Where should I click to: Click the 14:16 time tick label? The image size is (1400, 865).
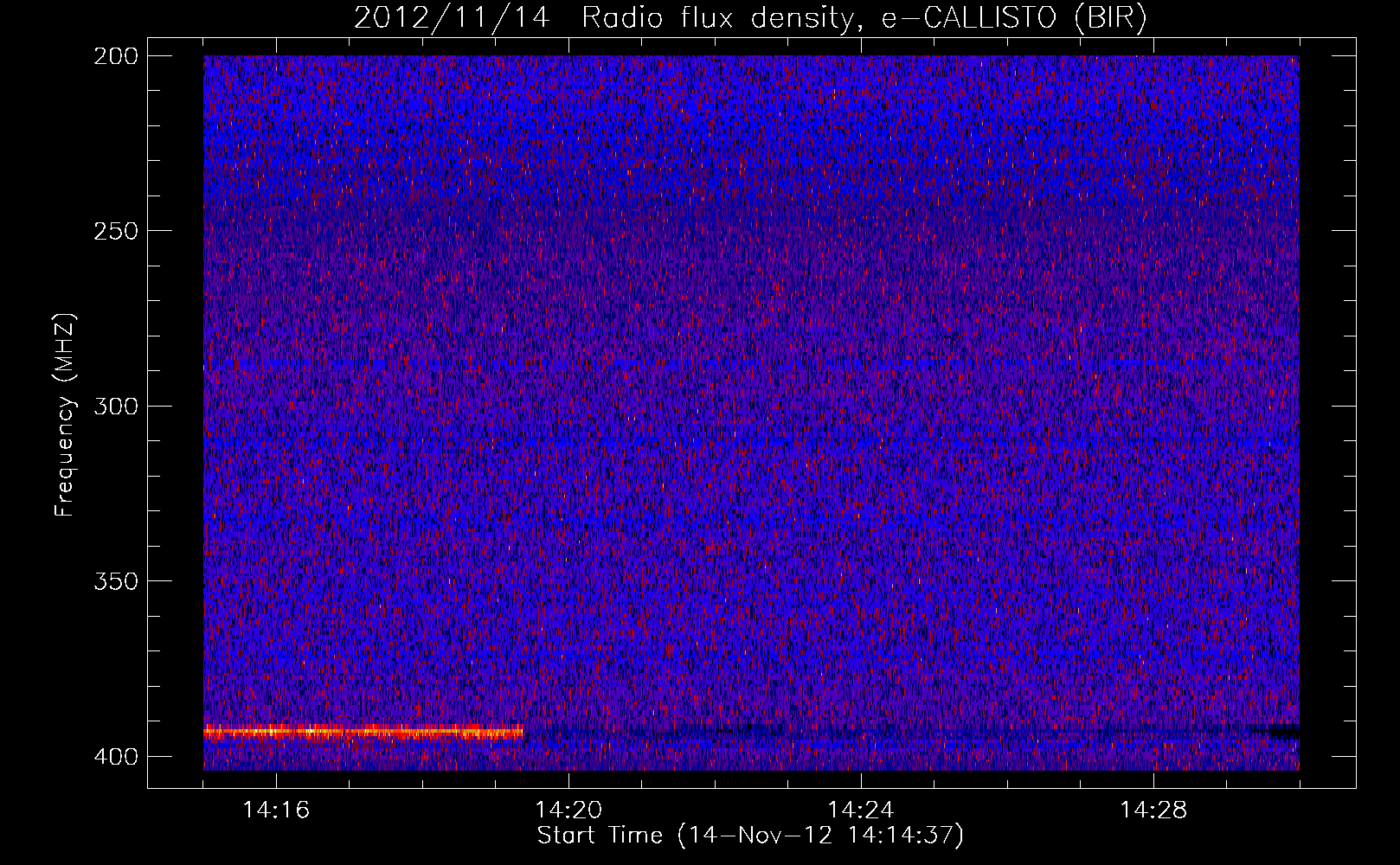click(276, 811)
